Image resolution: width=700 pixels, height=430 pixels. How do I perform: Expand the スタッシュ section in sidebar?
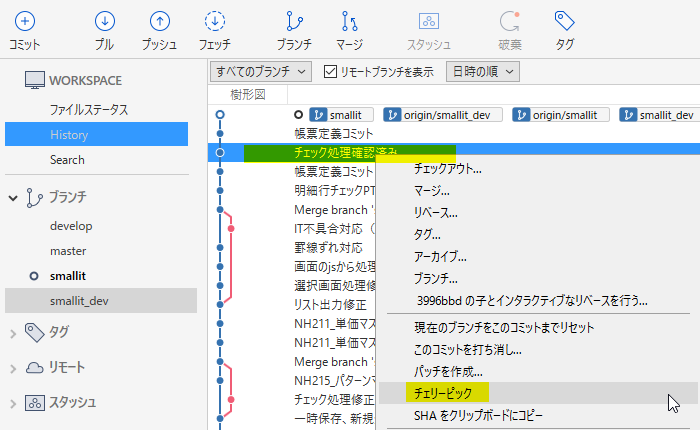point(14,403)
